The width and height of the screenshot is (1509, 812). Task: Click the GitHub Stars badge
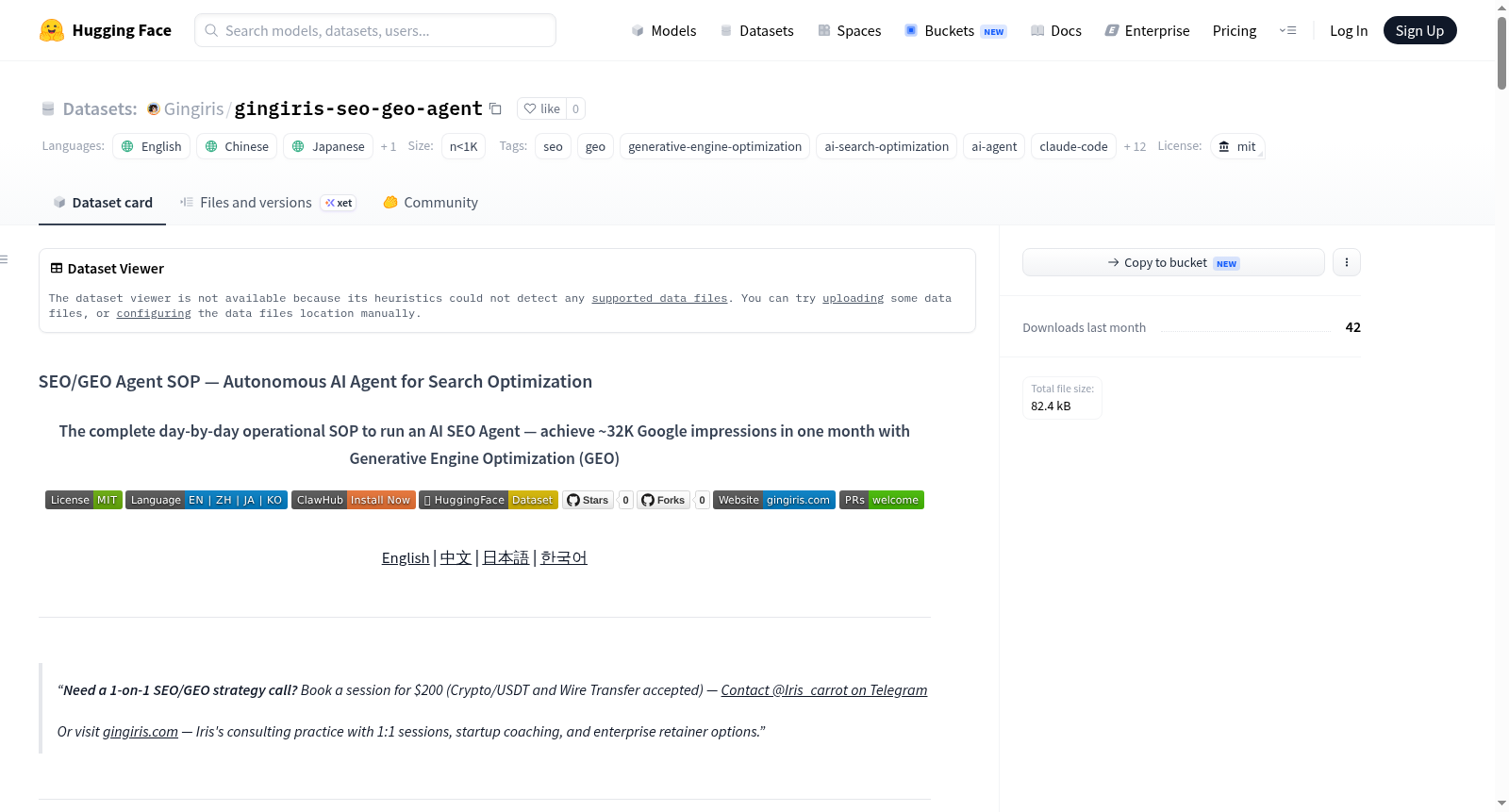pos(589,500)
